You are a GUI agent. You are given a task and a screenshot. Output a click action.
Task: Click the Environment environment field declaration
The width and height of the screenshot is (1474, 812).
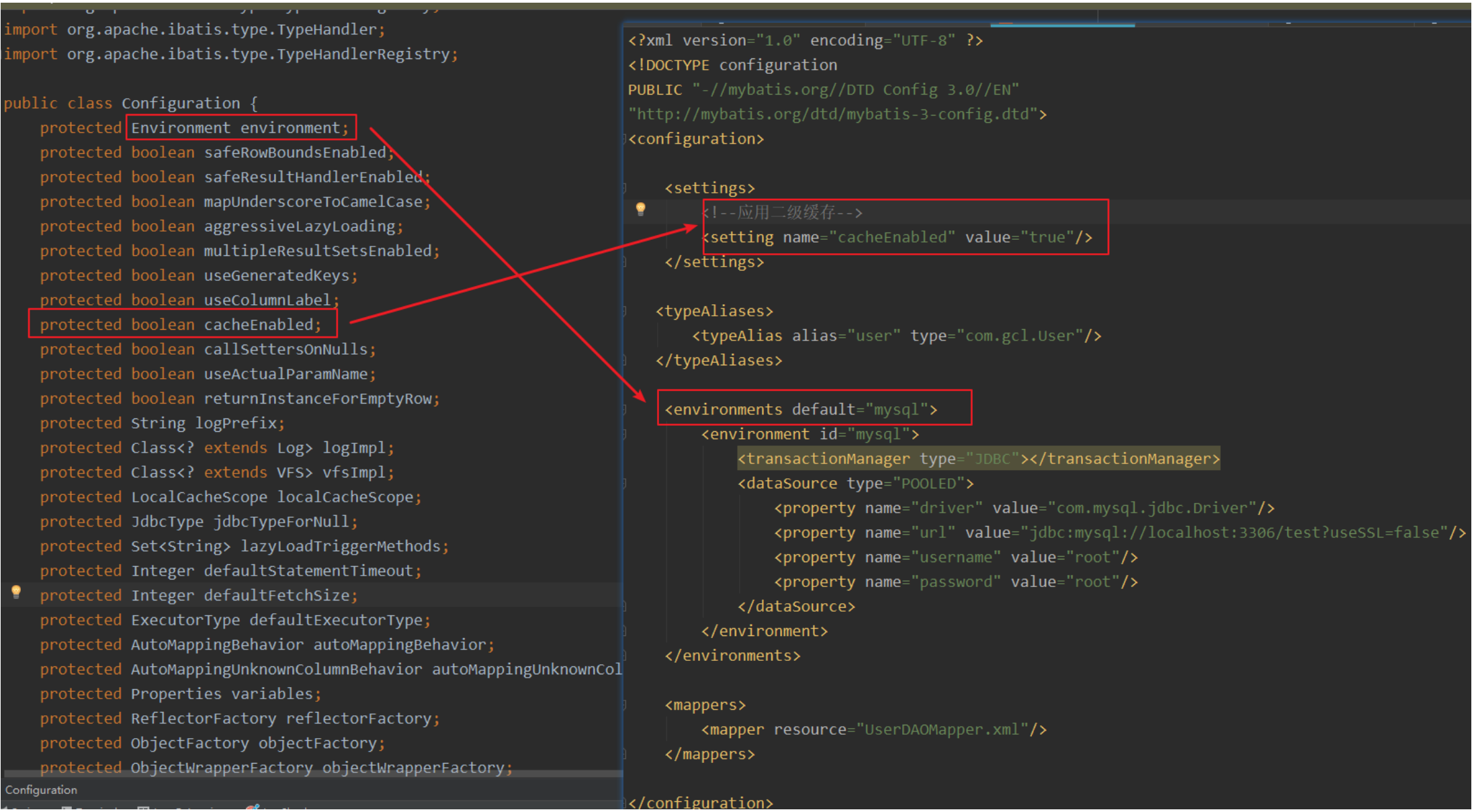coord(239,128)
